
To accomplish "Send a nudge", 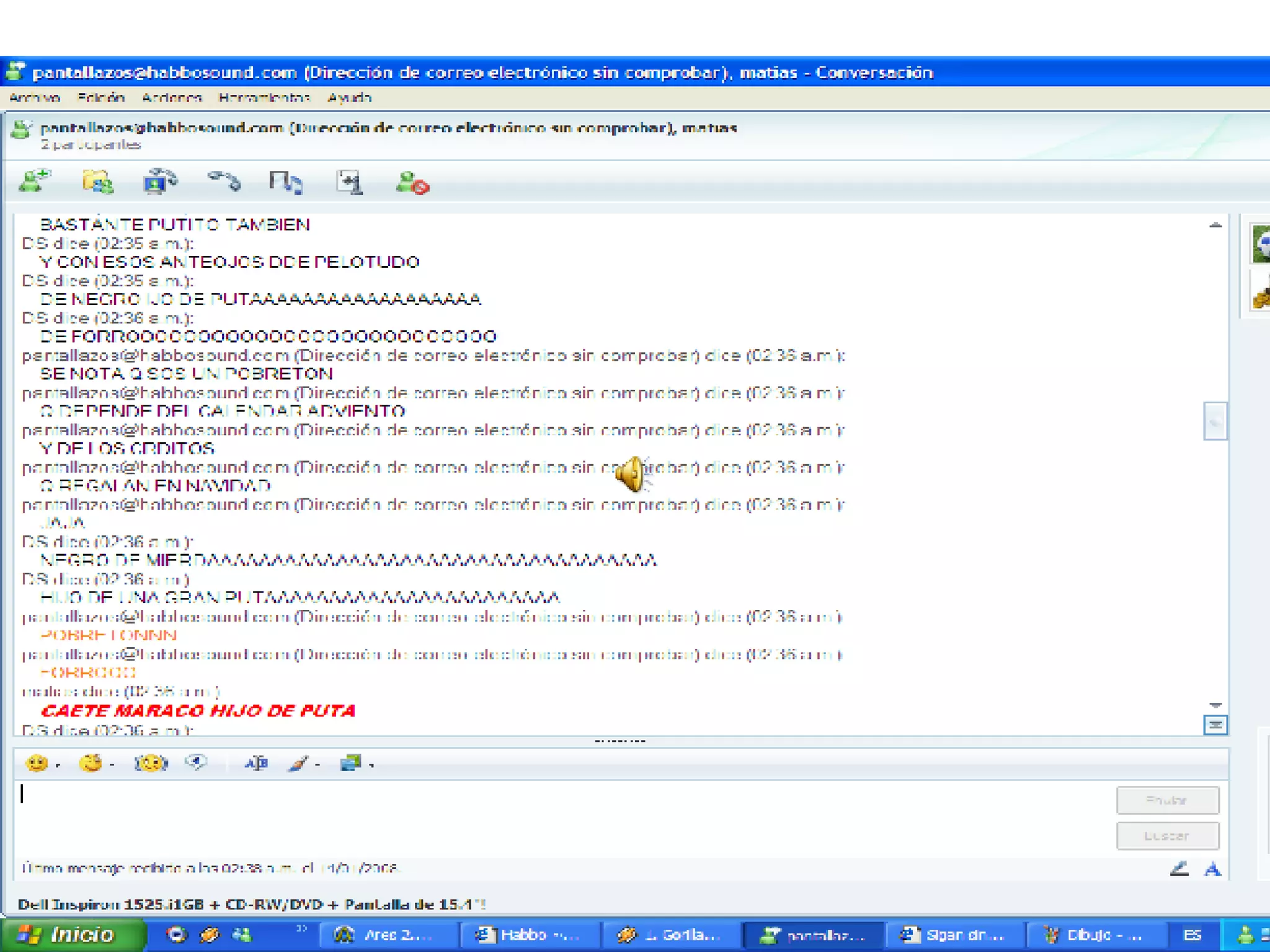I will [151, 763].
